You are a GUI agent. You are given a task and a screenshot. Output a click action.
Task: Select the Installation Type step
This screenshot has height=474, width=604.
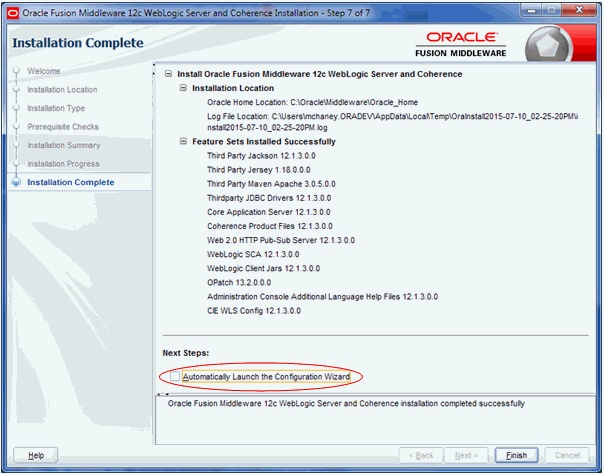tap(56, 108)
